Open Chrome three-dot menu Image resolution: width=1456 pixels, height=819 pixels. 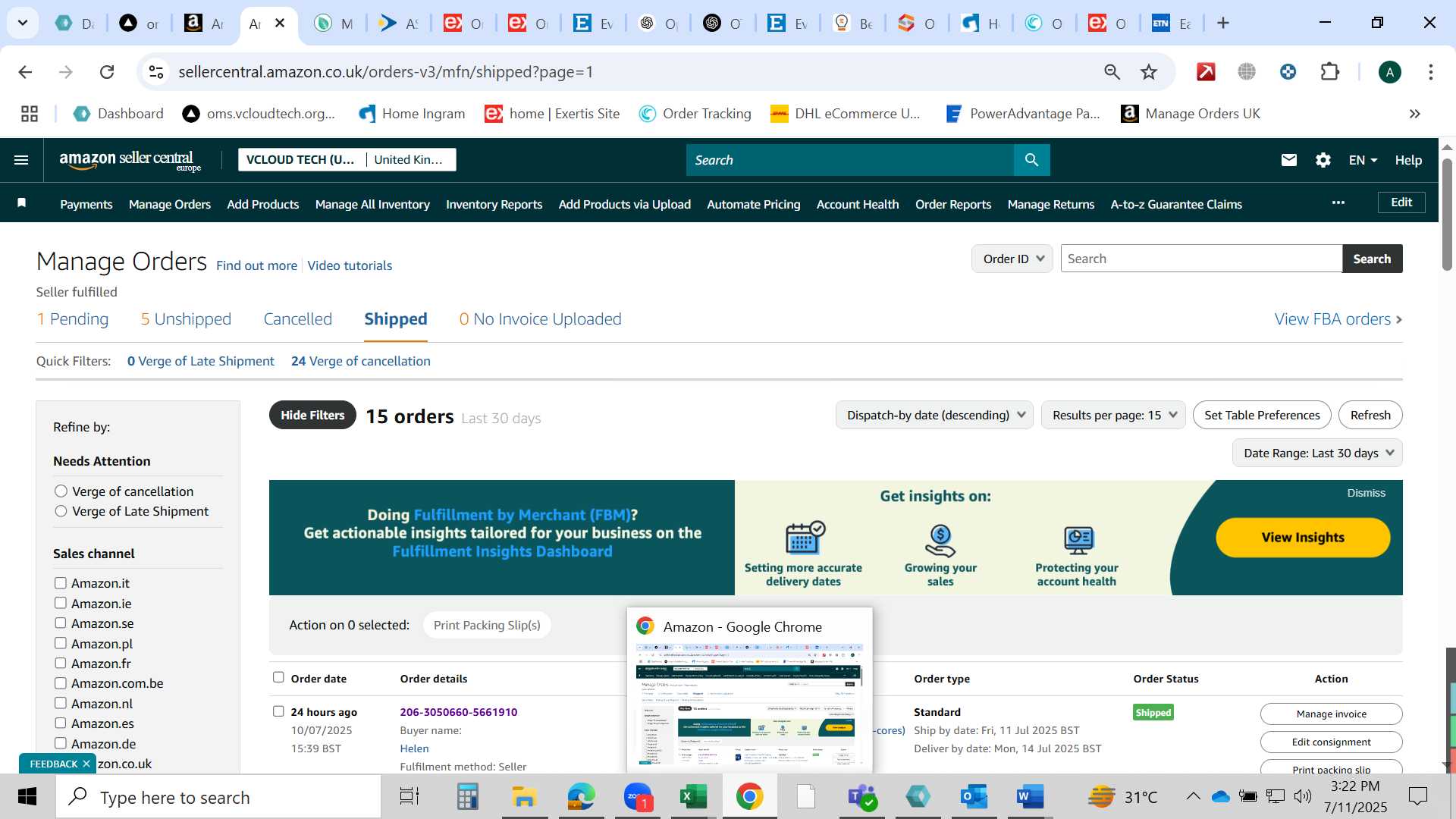[1431, 72]
